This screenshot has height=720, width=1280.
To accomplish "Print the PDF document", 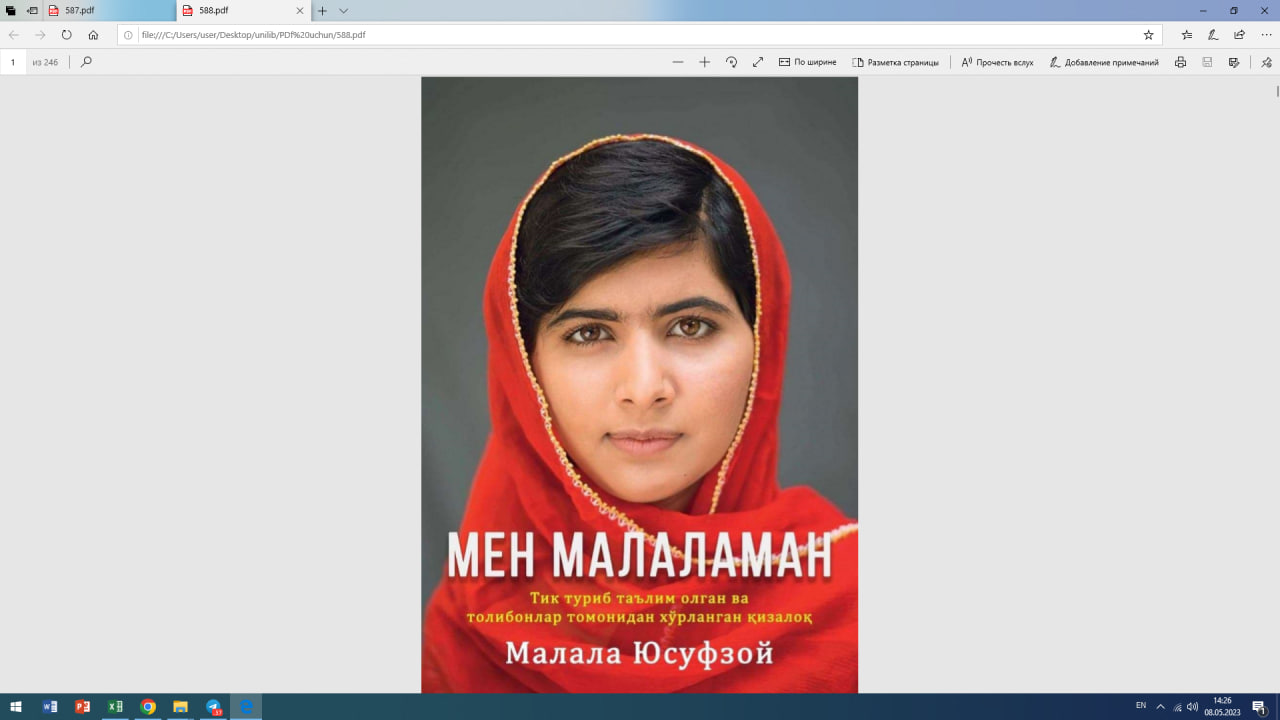I will click(x=1180, y=62).
